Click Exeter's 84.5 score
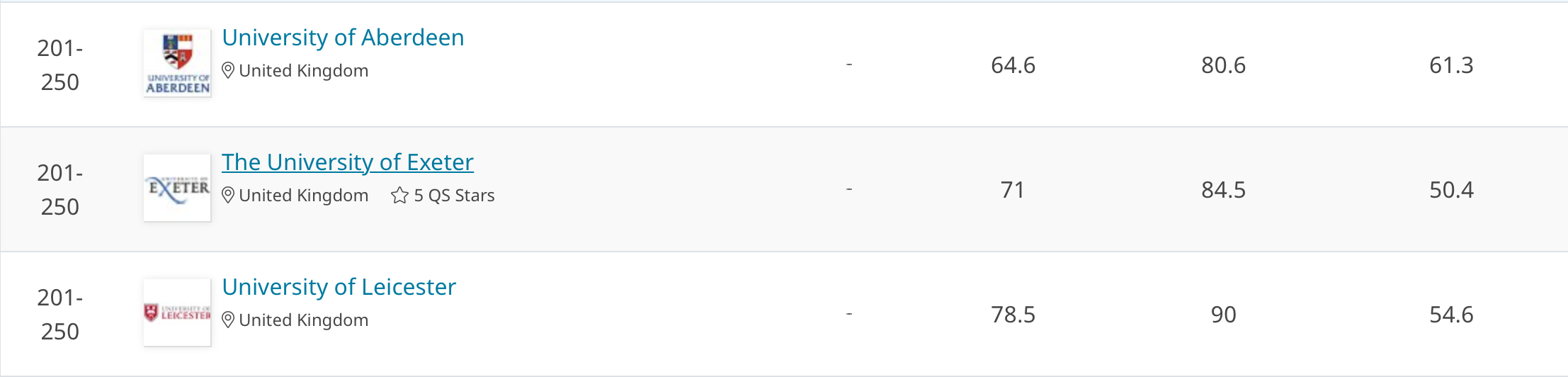 [x=1223, y=190]
